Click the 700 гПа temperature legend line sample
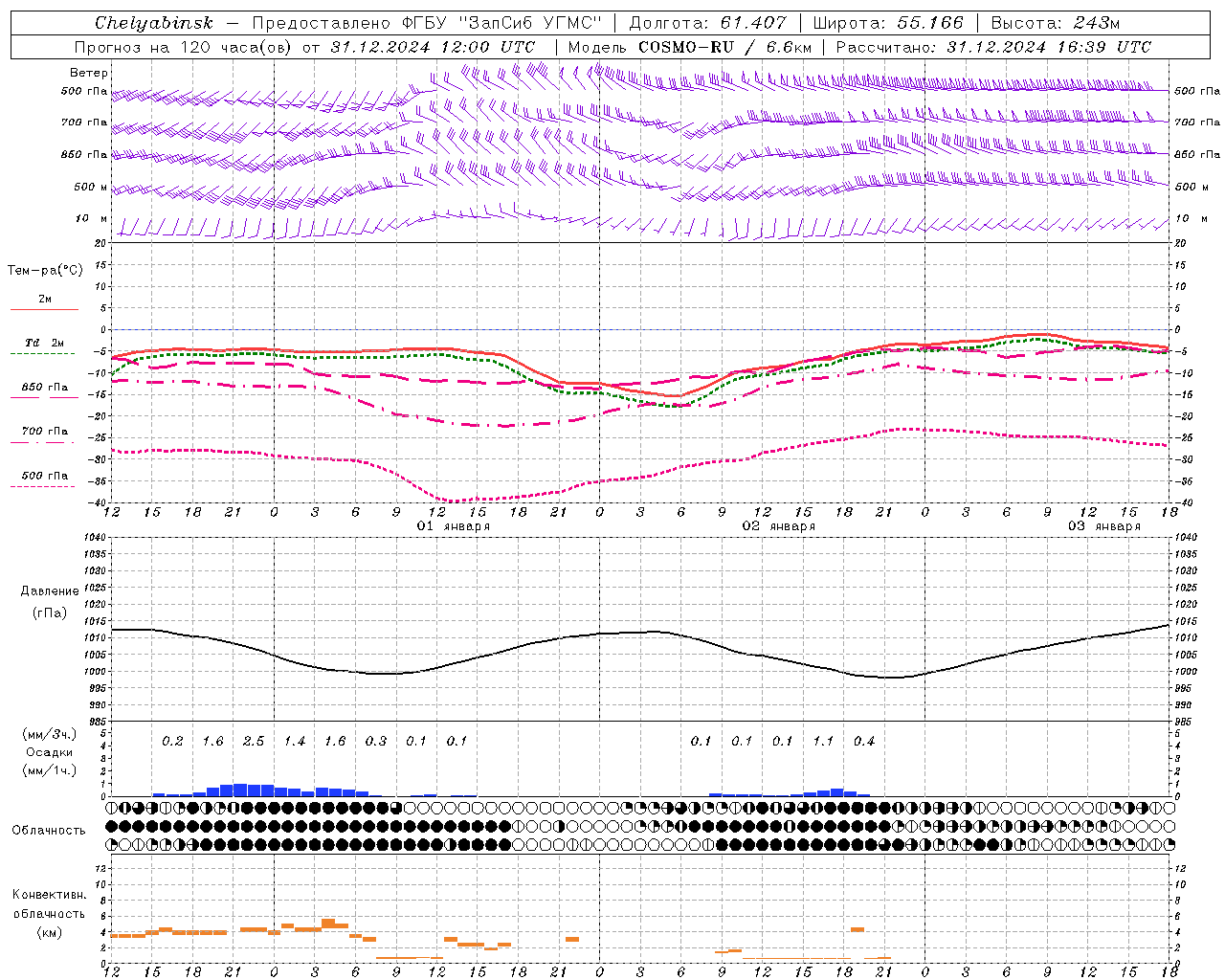 [x=42, y=442]
